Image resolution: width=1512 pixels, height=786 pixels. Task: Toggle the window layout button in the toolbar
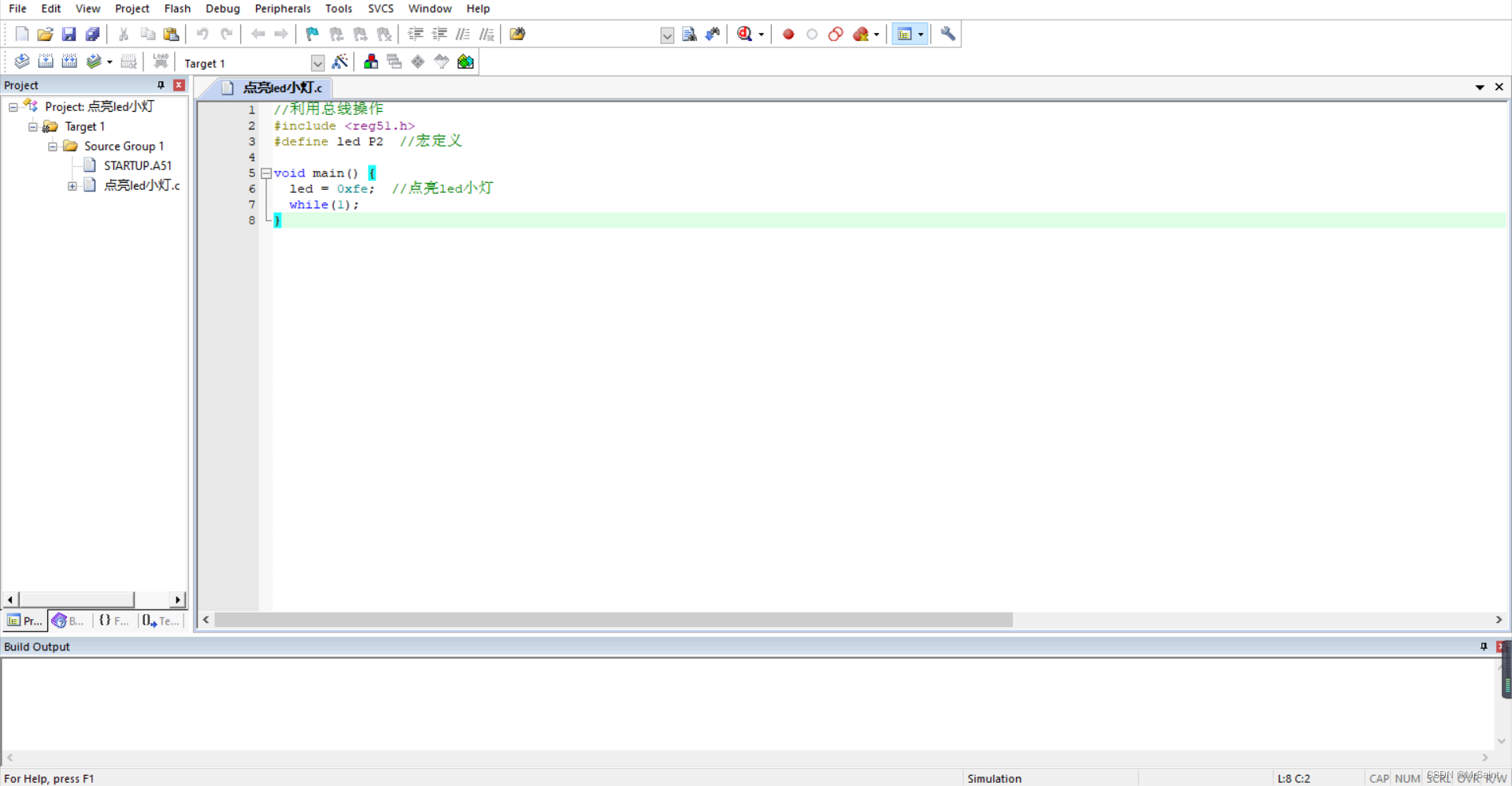pos(905,34)
